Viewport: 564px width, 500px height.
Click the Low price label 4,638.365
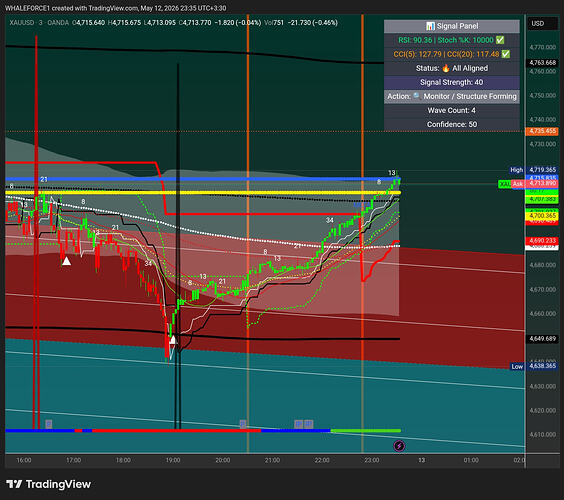(x=542, y=366)
